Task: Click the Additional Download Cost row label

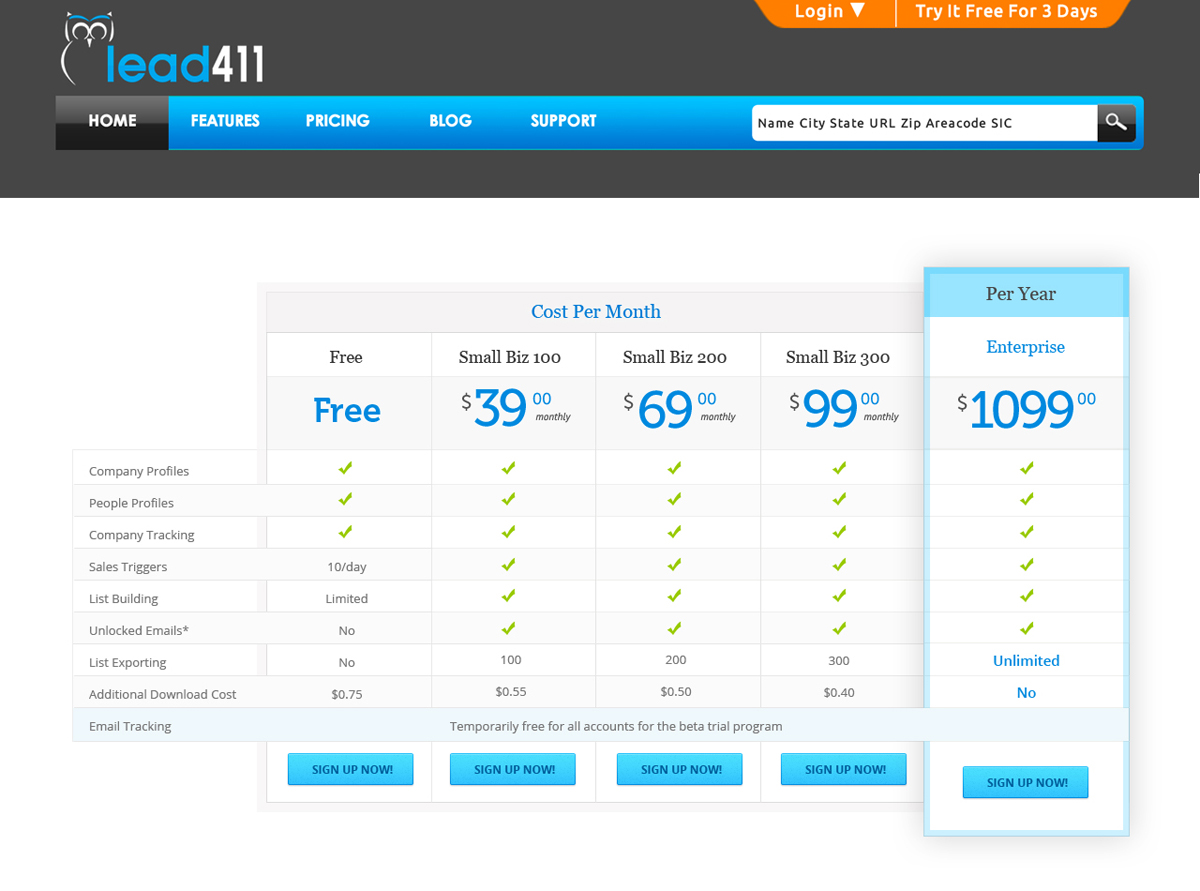Action: (x=163, y=695)
